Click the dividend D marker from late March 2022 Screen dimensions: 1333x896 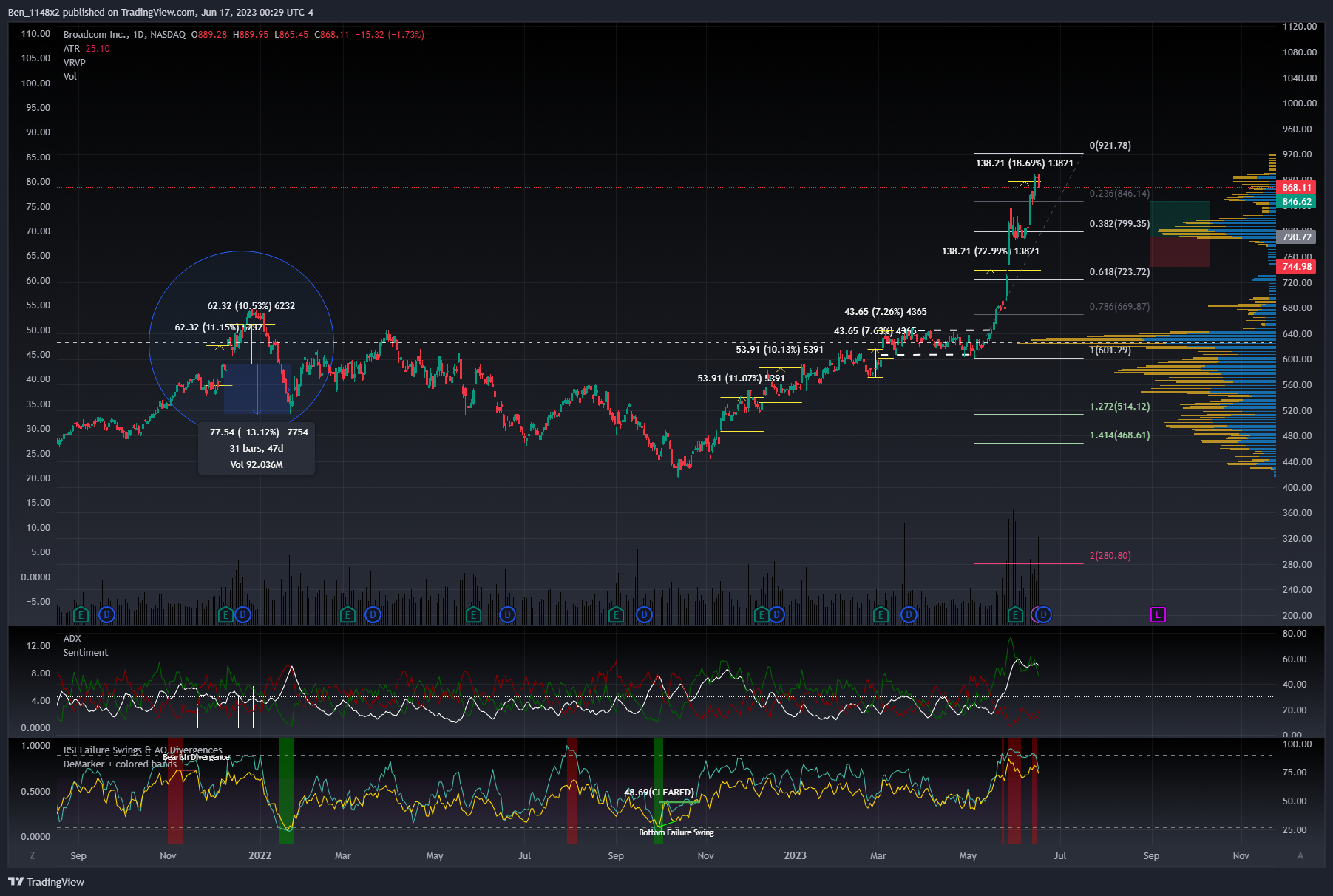coord(373,614)
